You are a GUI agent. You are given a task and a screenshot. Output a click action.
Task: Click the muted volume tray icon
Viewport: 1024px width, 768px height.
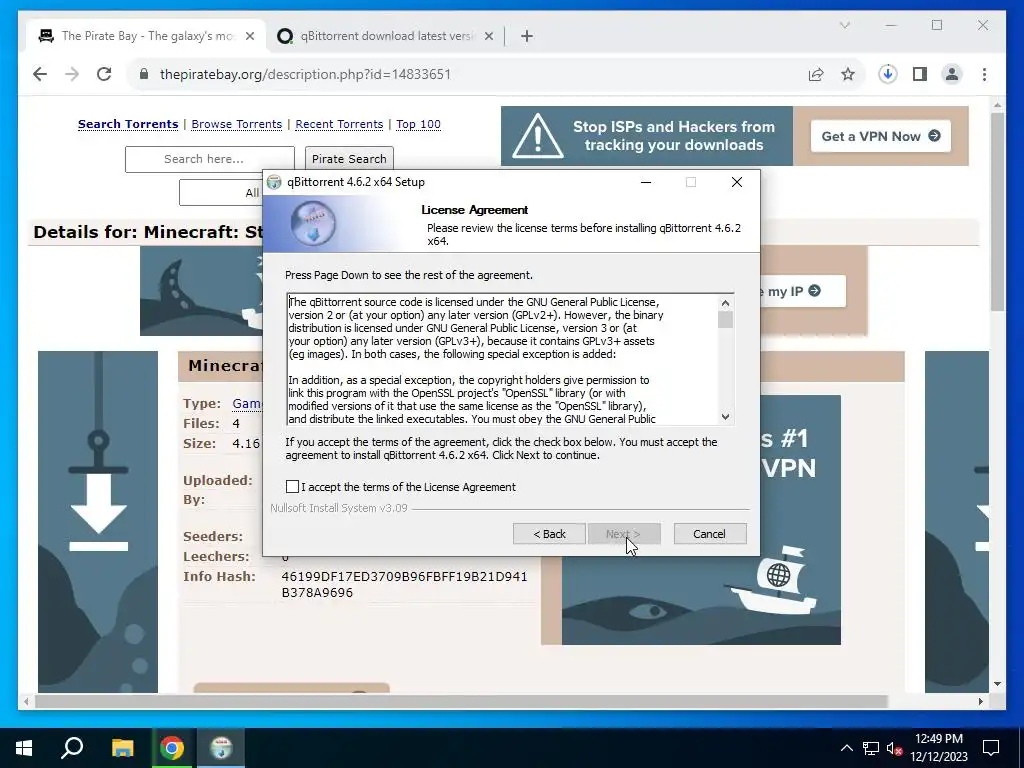point(894,748)
